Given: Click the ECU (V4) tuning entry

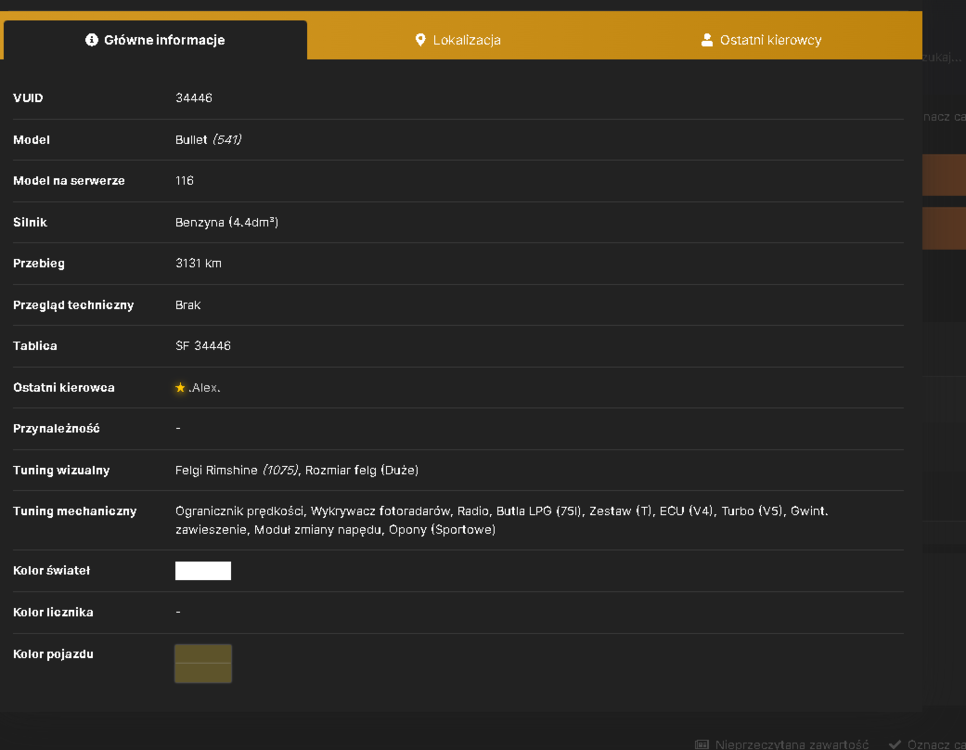Looking at the screenshot, I should tap(687, 511).
